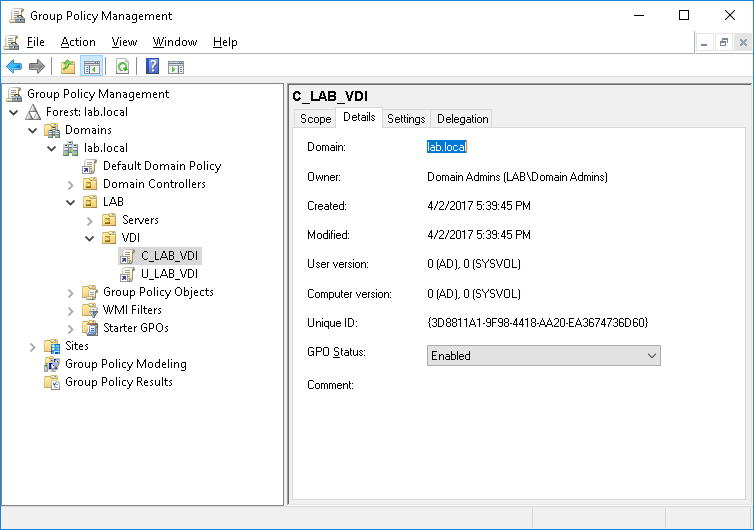Open the Window menu
754x530 pixels.
[174, 42]
